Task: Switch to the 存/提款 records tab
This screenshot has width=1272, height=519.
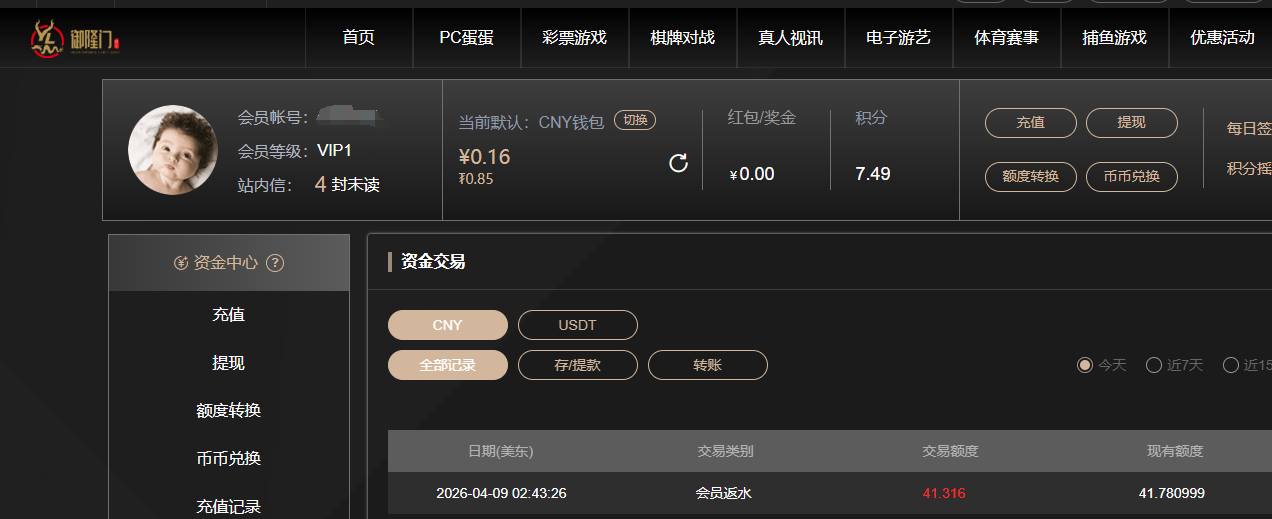Action: point(577,365)
